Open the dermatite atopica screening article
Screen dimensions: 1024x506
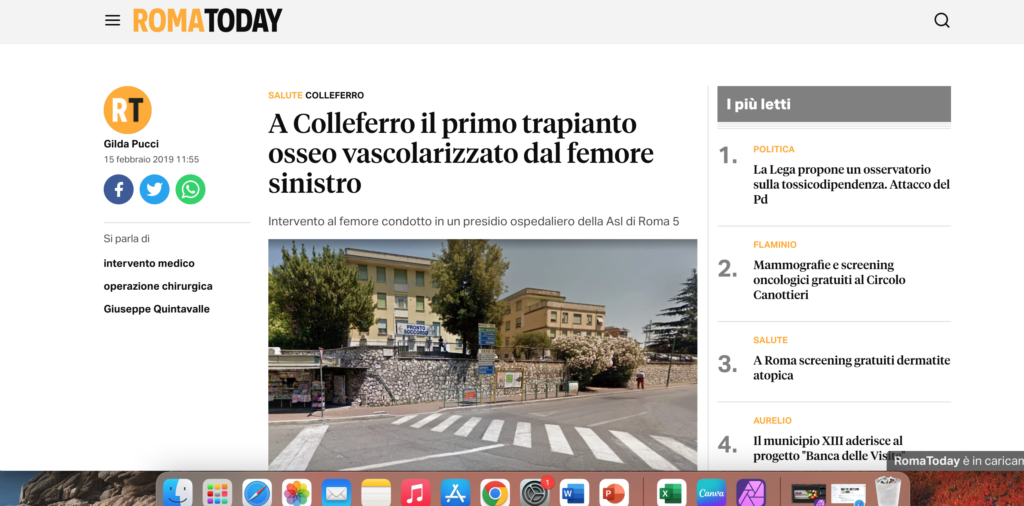coord(852,368)
